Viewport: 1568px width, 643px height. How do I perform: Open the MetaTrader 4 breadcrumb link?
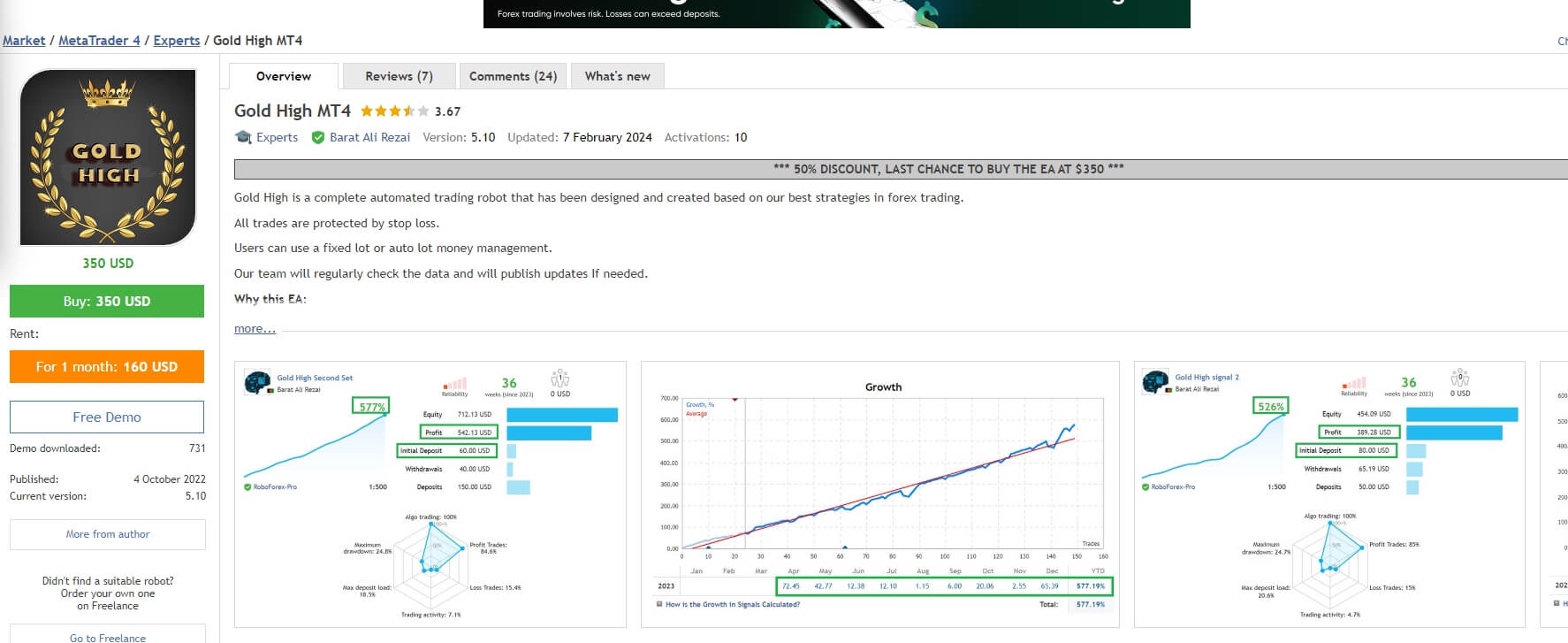pyautogui.click(x=99, y=41)
